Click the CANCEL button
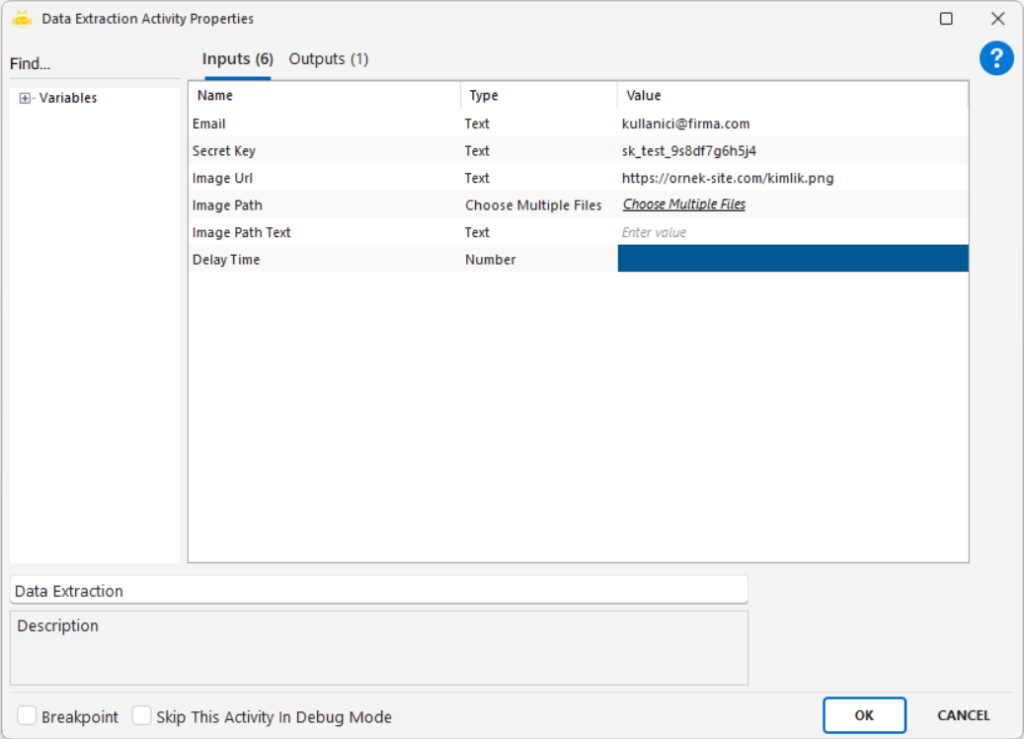Viewport: 1024px width, 739px height. tap(963, 715)
